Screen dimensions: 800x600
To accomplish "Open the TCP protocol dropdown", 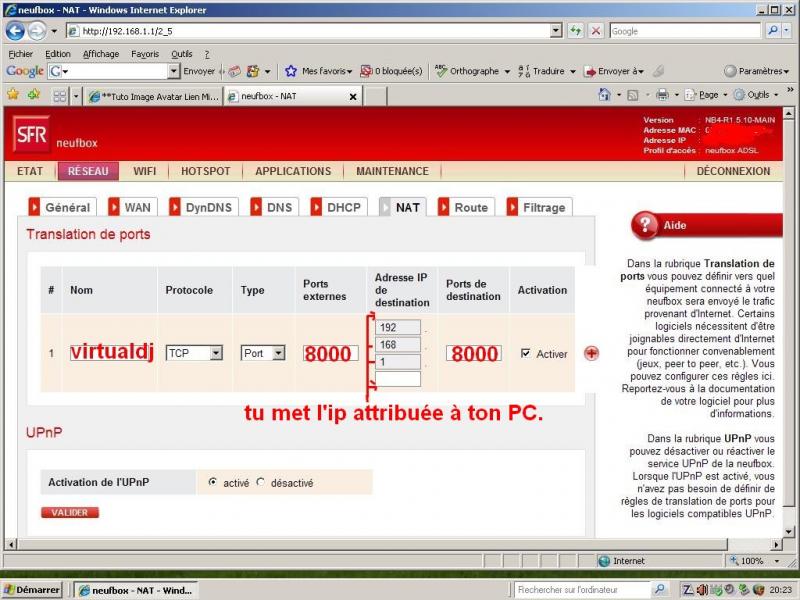I will click(215, 353).
